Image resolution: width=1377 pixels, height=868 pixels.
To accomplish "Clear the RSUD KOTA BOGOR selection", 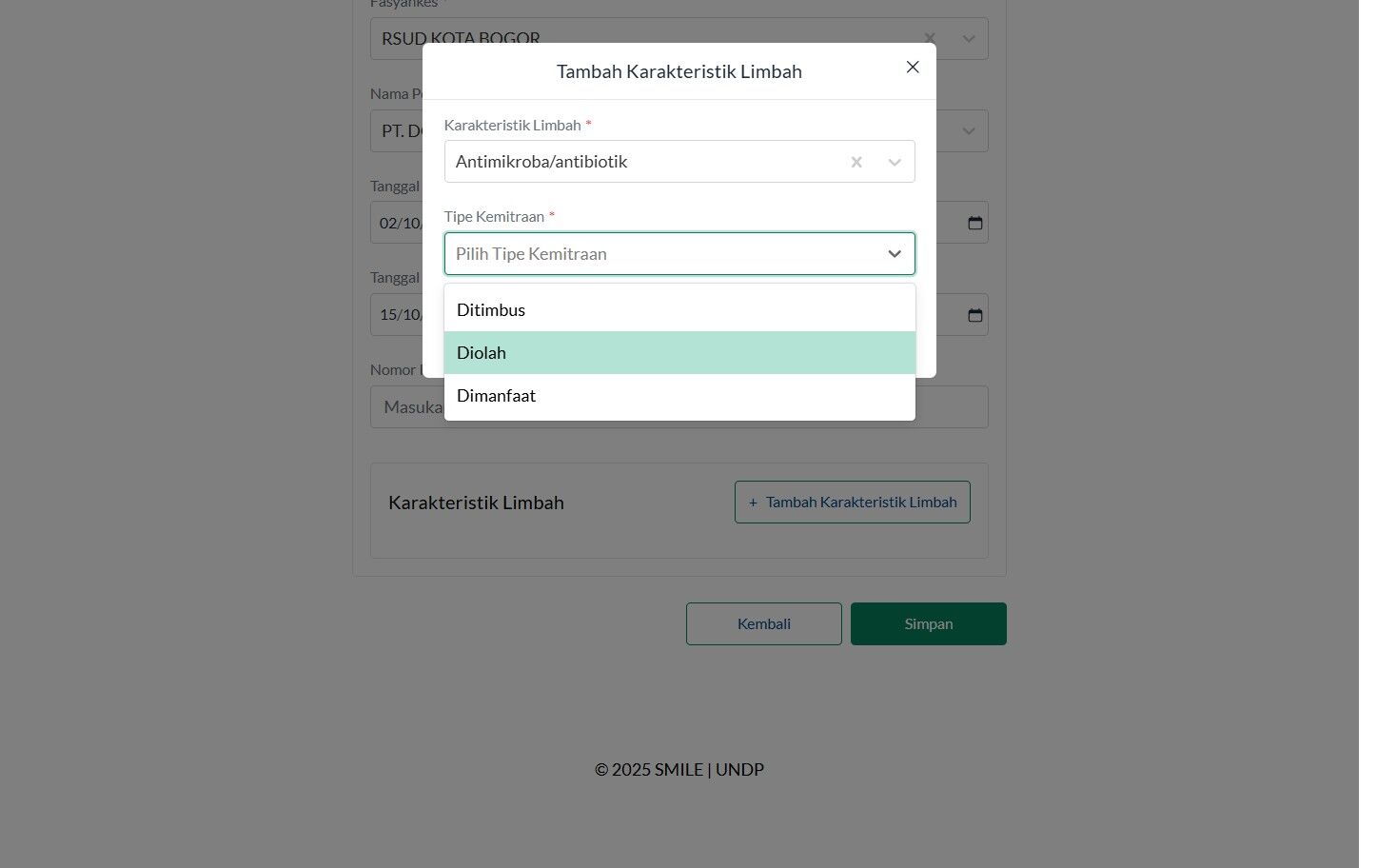I will click(930, 39).
